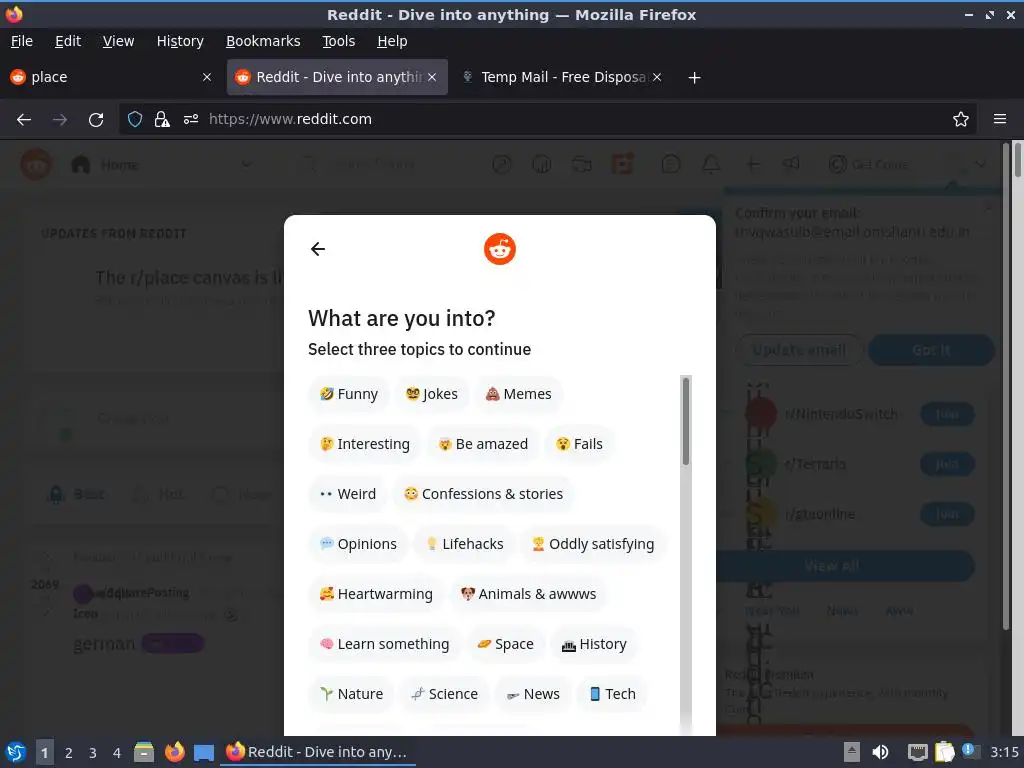Click the site security padlock icon
The image size is (1024, 768).
coord(162,119)
